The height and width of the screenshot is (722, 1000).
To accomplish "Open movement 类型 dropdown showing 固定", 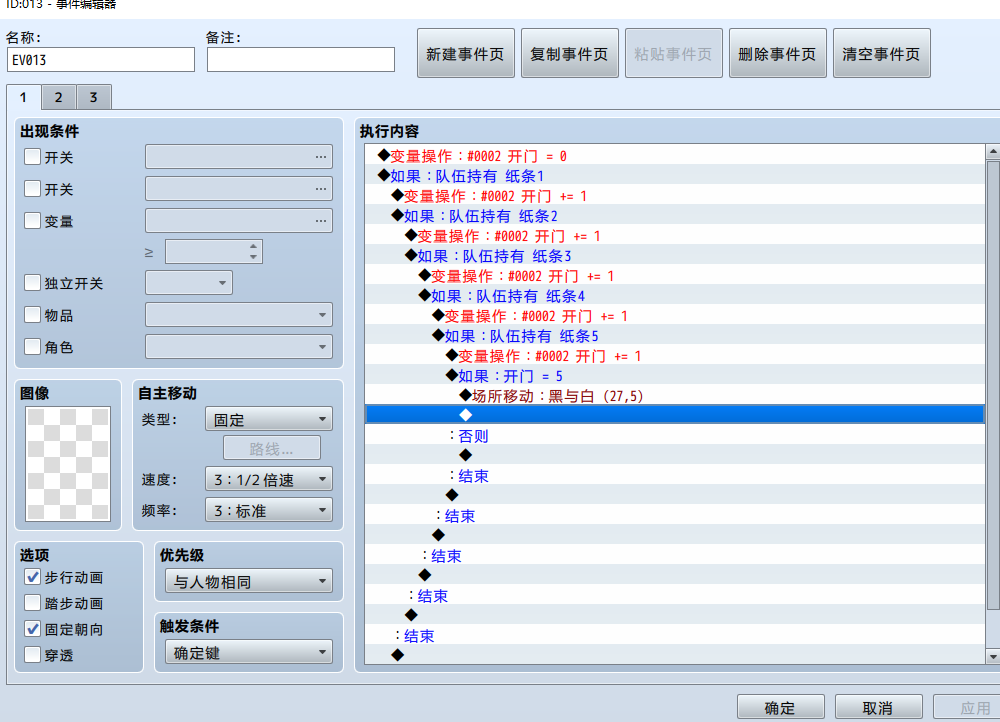I will click(269, 419).
